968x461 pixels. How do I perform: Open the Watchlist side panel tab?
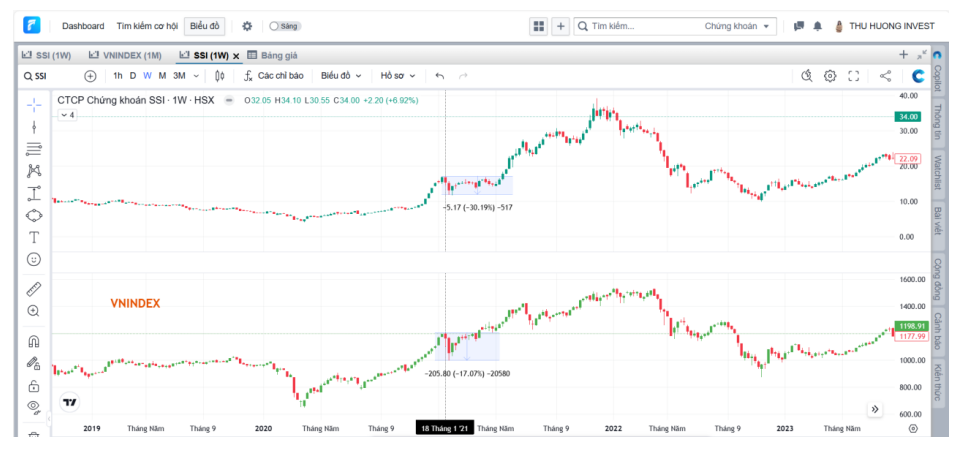tap(937, 172)
